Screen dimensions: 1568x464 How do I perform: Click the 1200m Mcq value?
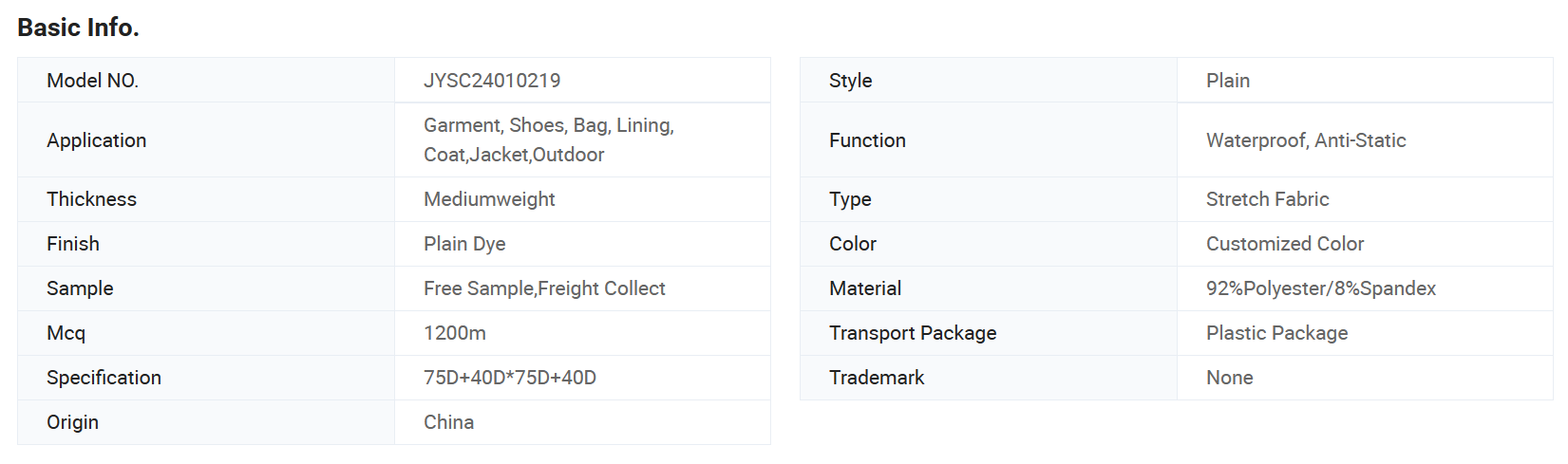pyautogui.click(x=455, y=333)
